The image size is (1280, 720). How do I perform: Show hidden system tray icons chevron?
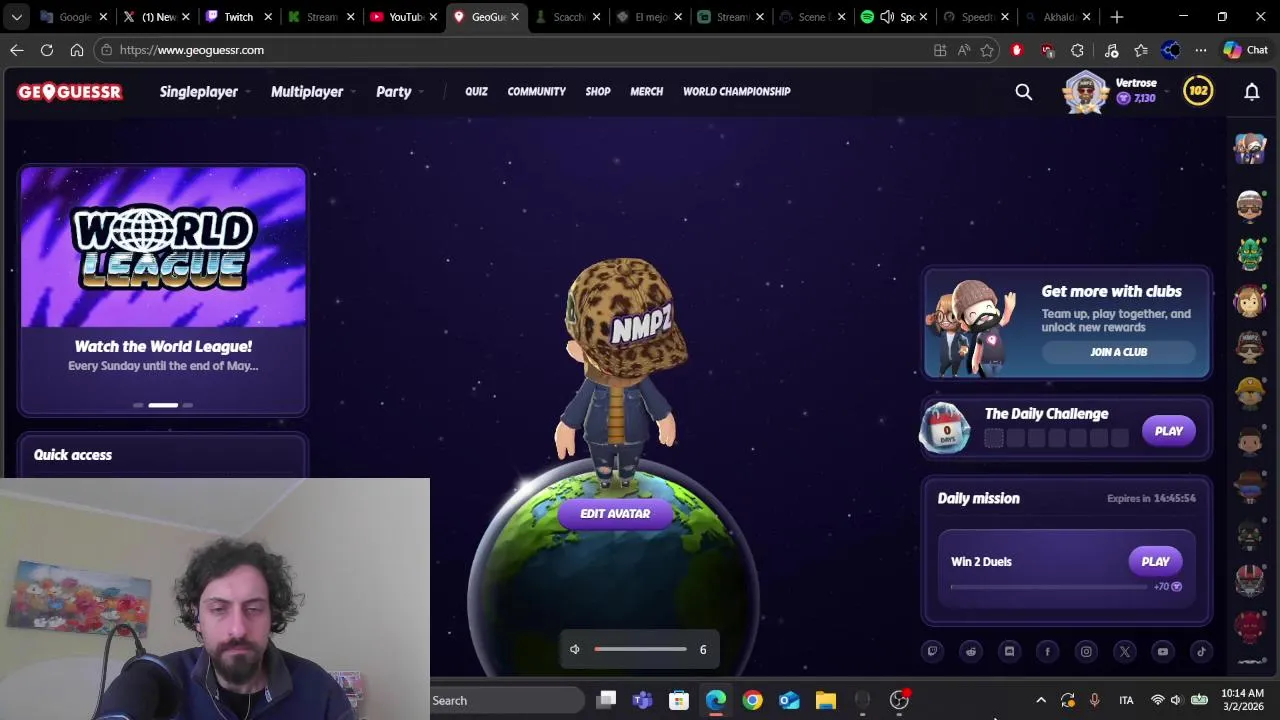pyautogui.click(x=1040, y=700)
